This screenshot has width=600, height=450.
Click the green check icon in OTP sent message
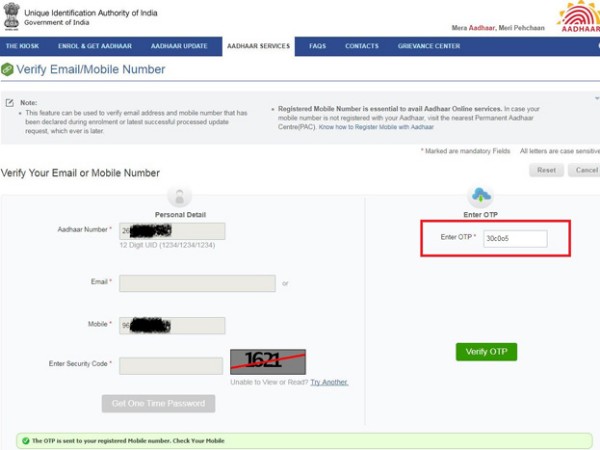(26, 441)
